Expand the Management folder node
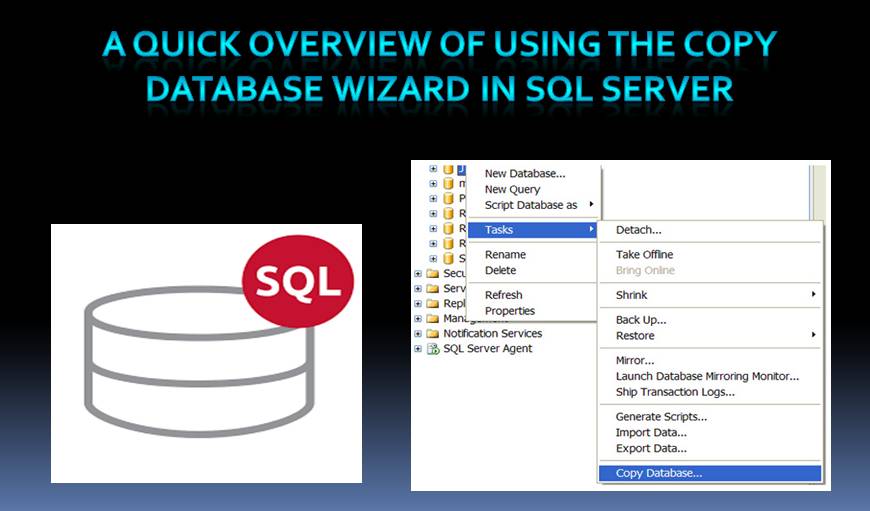 tap(418, 319)
